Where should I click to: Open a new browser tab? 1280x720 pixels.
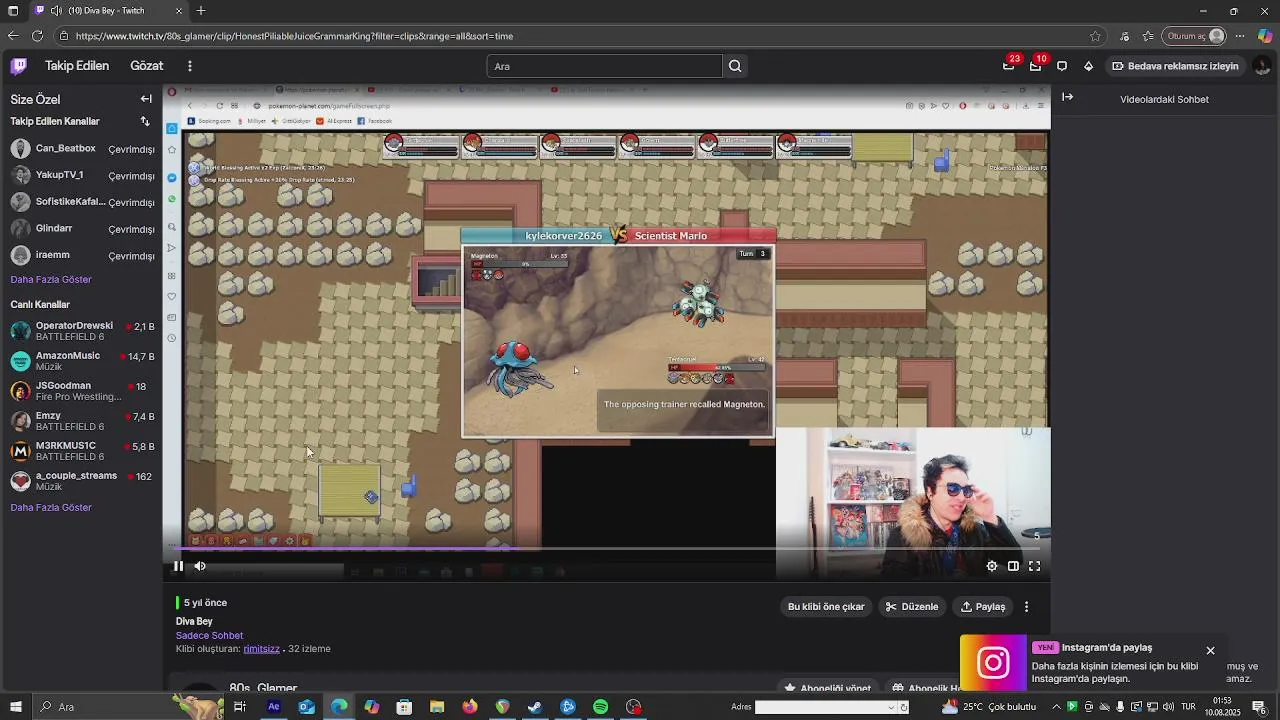point(201,11)
